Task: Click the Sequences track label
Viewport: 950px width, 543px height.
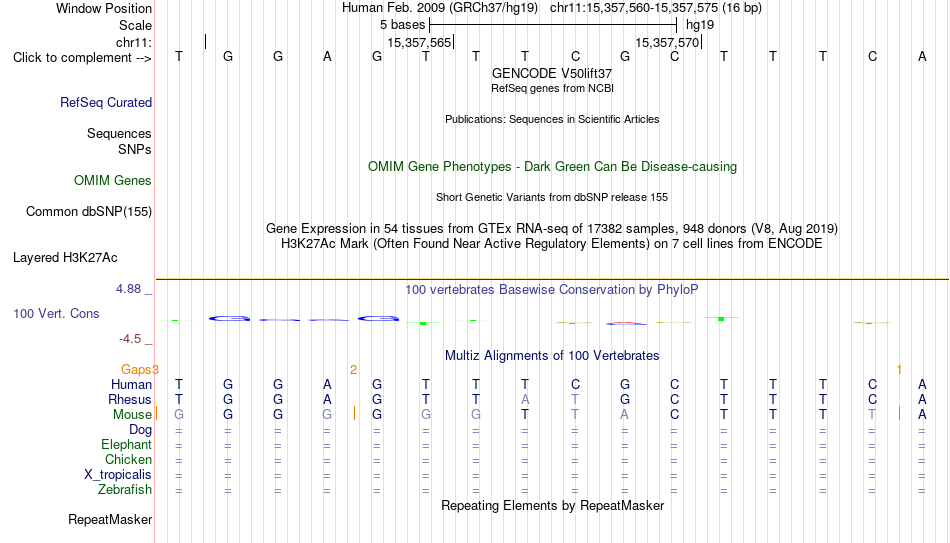Action: point(119,133)
